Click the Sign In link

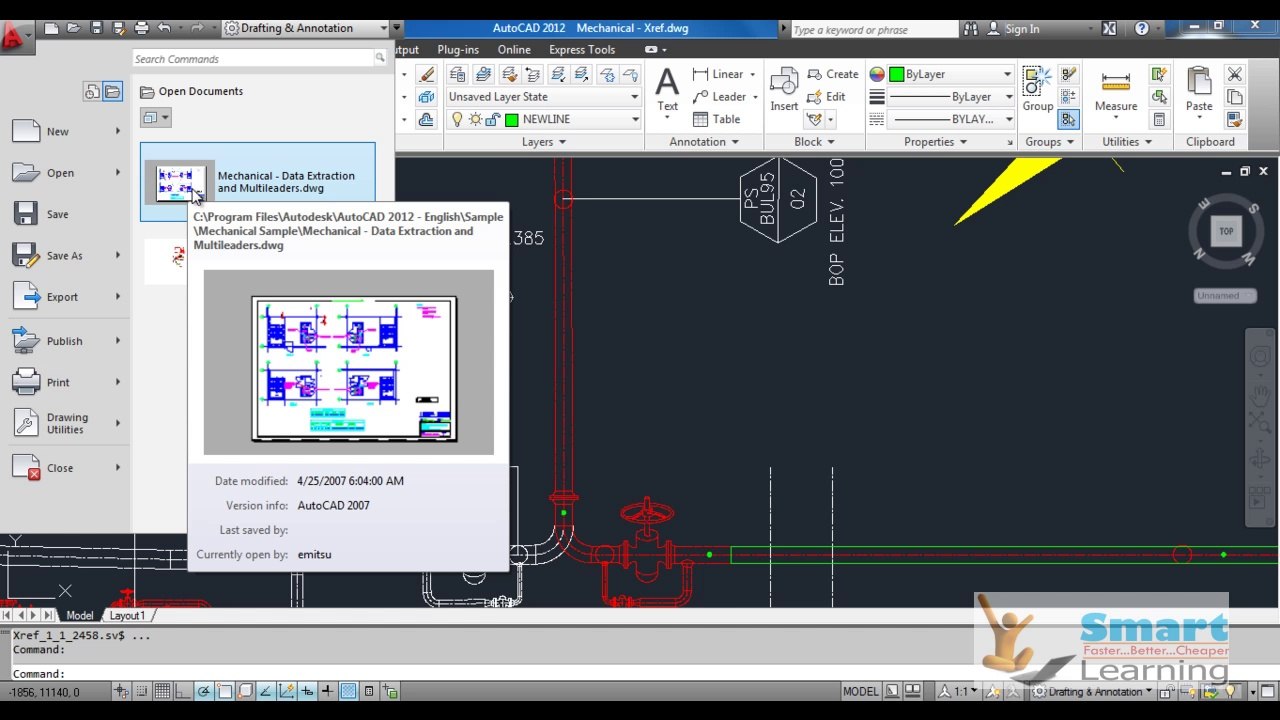point(1022,29)
